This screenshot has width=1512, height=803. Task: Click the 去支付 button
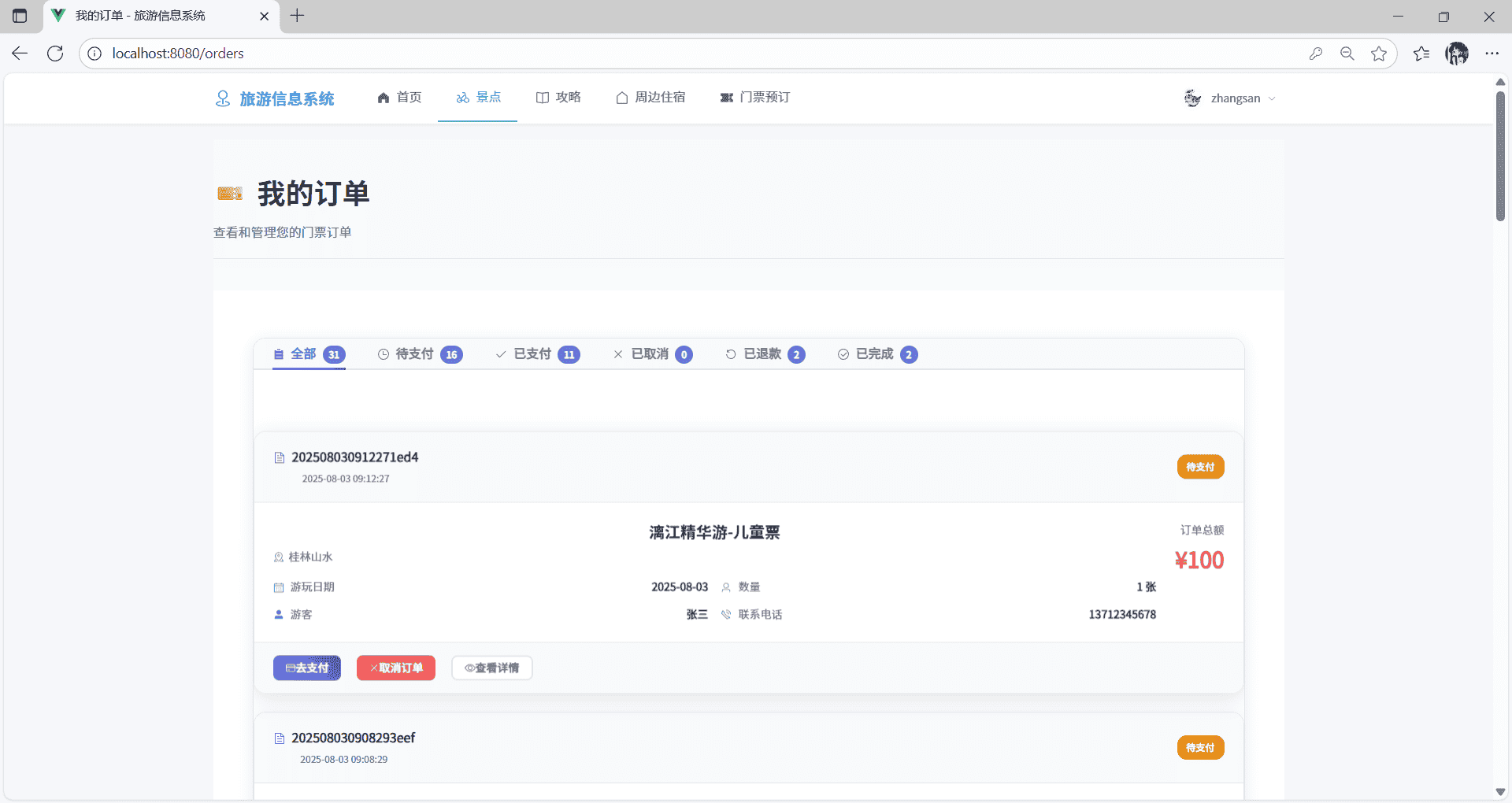click(x=307, y=668)
